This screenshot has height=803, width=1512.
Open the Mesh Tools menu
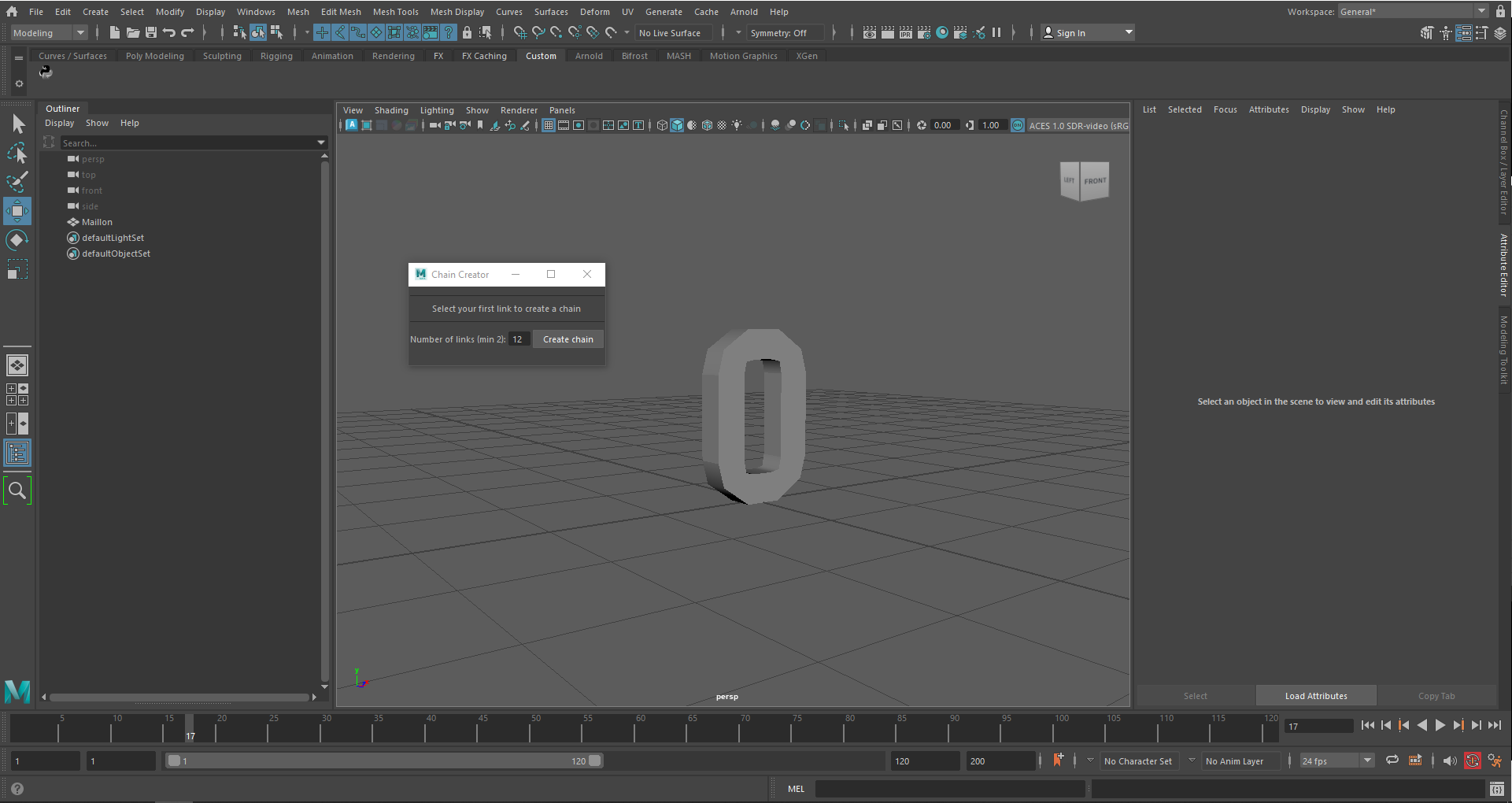coord(395,12)
